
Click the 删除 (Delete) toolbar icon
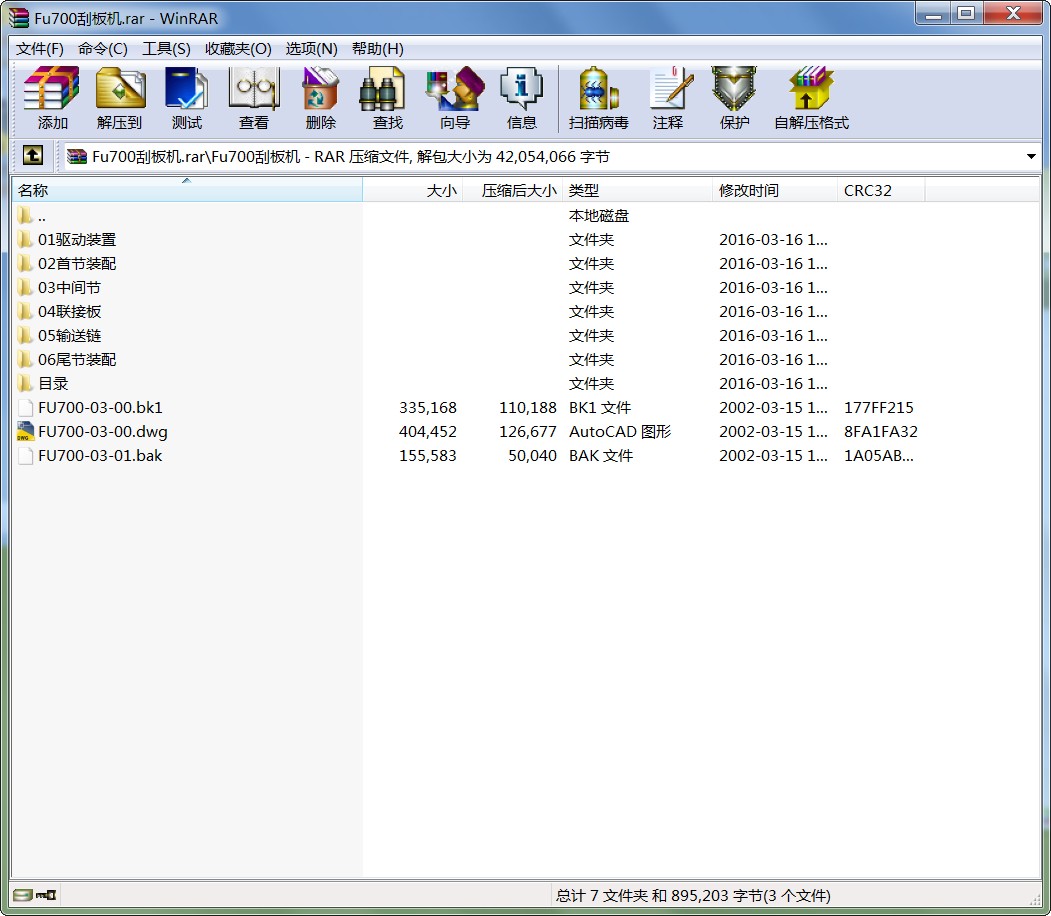click(x=320, y=98)
